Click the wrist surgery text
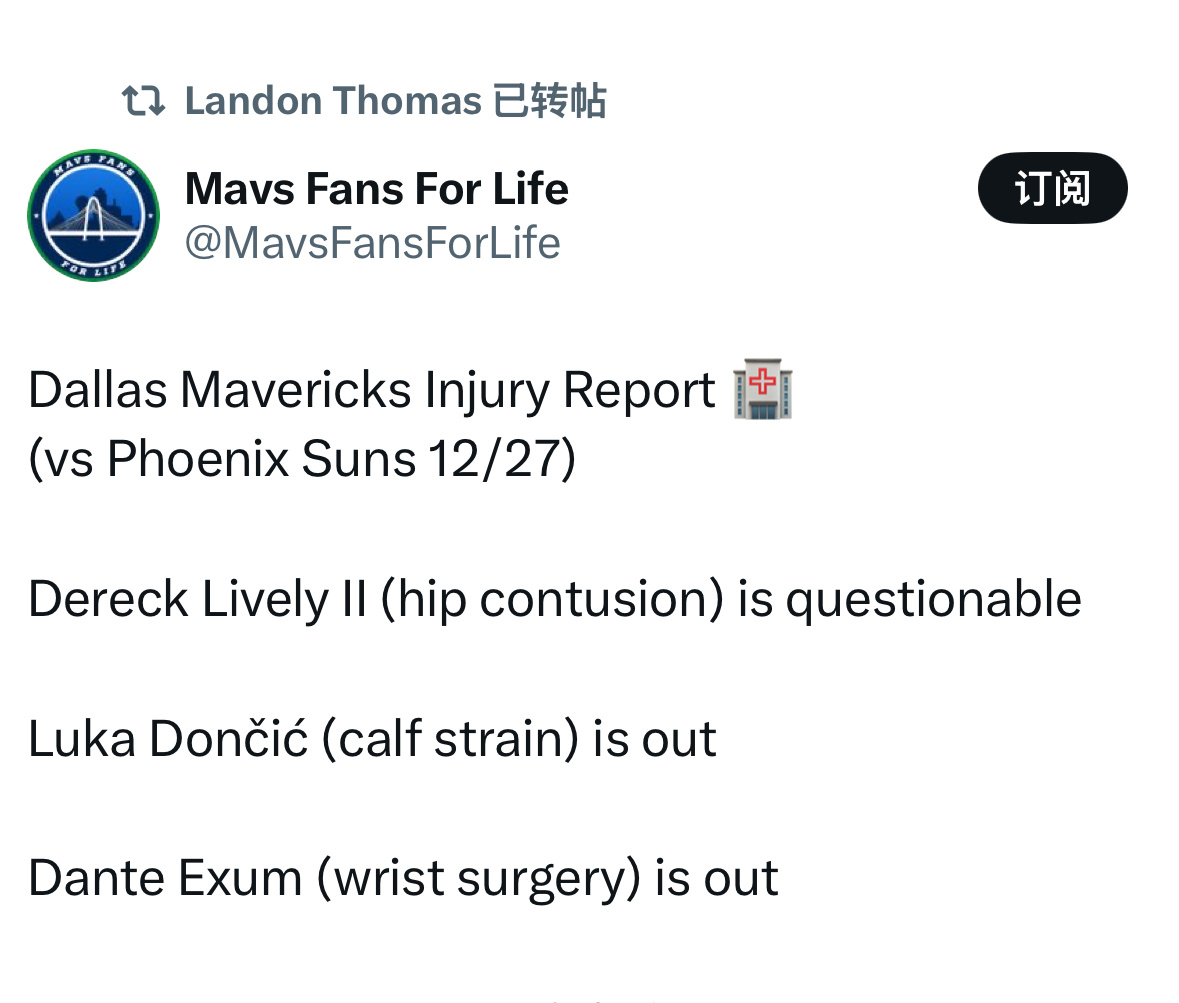The width and height of the screenshot is (1179, 1003). pyautogui.click(x=479, y=878)
